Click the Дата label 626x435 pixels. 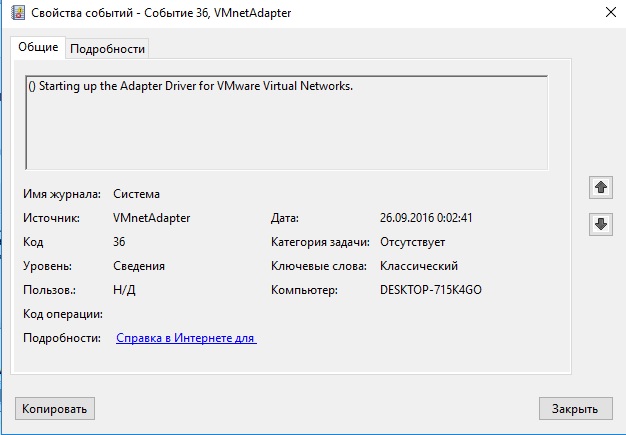click(x=285, y=218)
